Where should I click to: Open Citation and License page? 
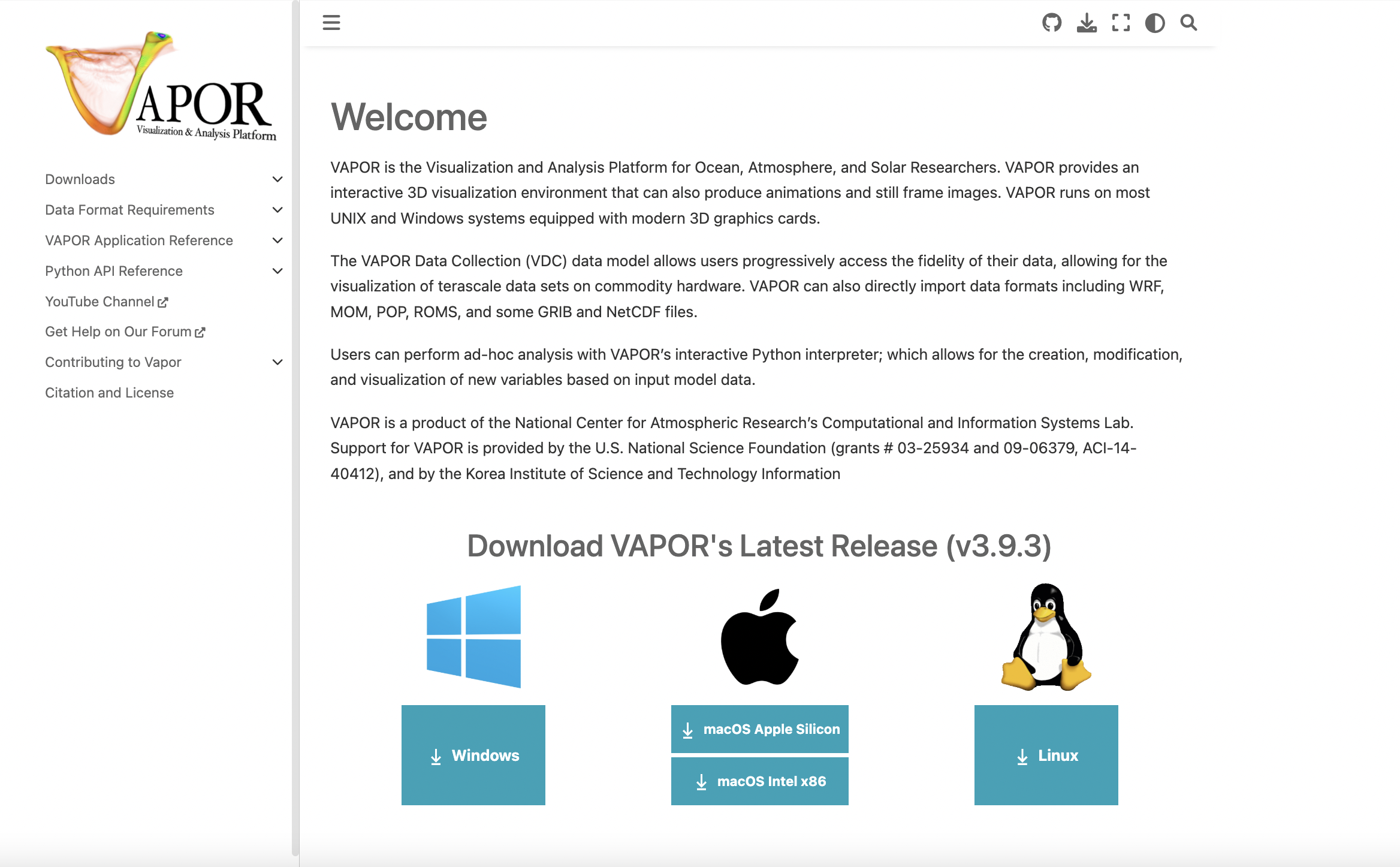(110, 393)
